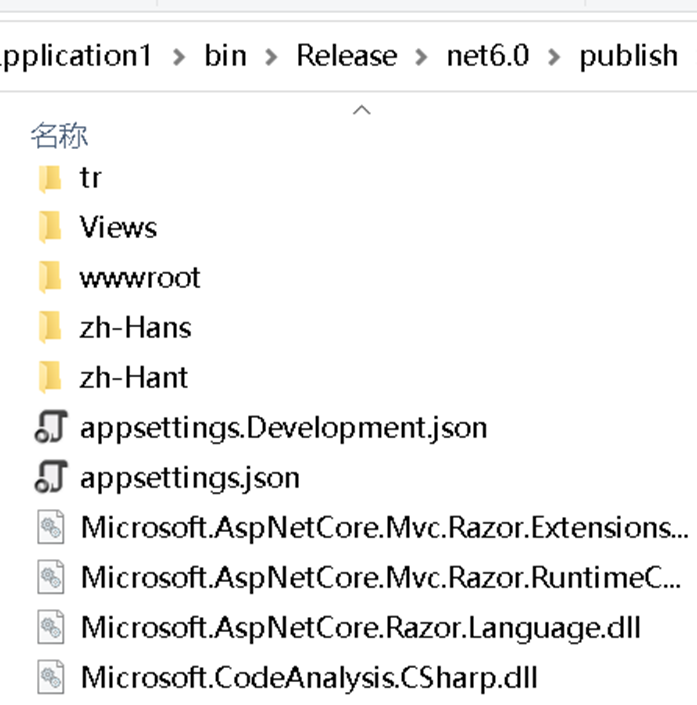Click the Microsoft.CodeAnalysis.CSharp.dll file icon
697x705 pixels.
click(50, 677)
